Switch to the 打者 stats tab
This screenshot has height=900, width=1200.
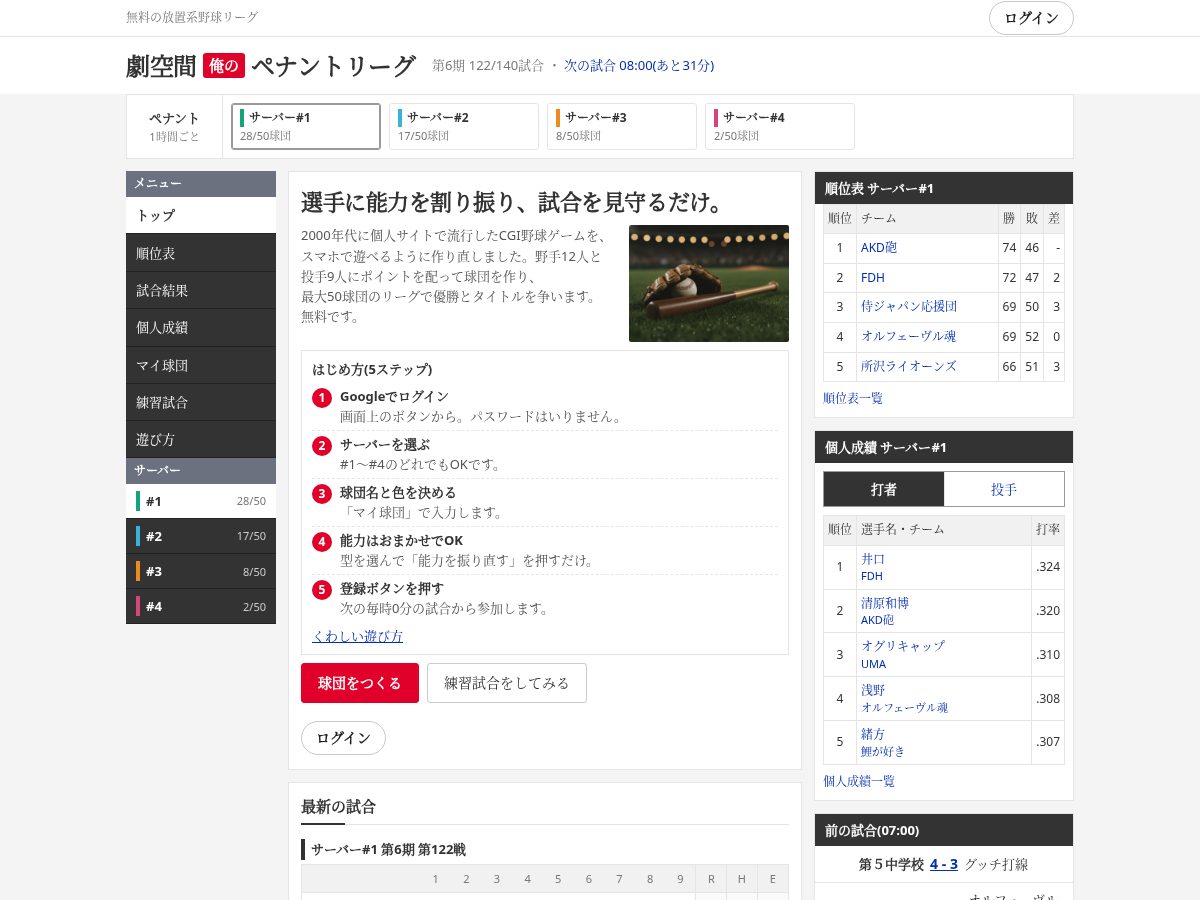(x=884, y=489)
